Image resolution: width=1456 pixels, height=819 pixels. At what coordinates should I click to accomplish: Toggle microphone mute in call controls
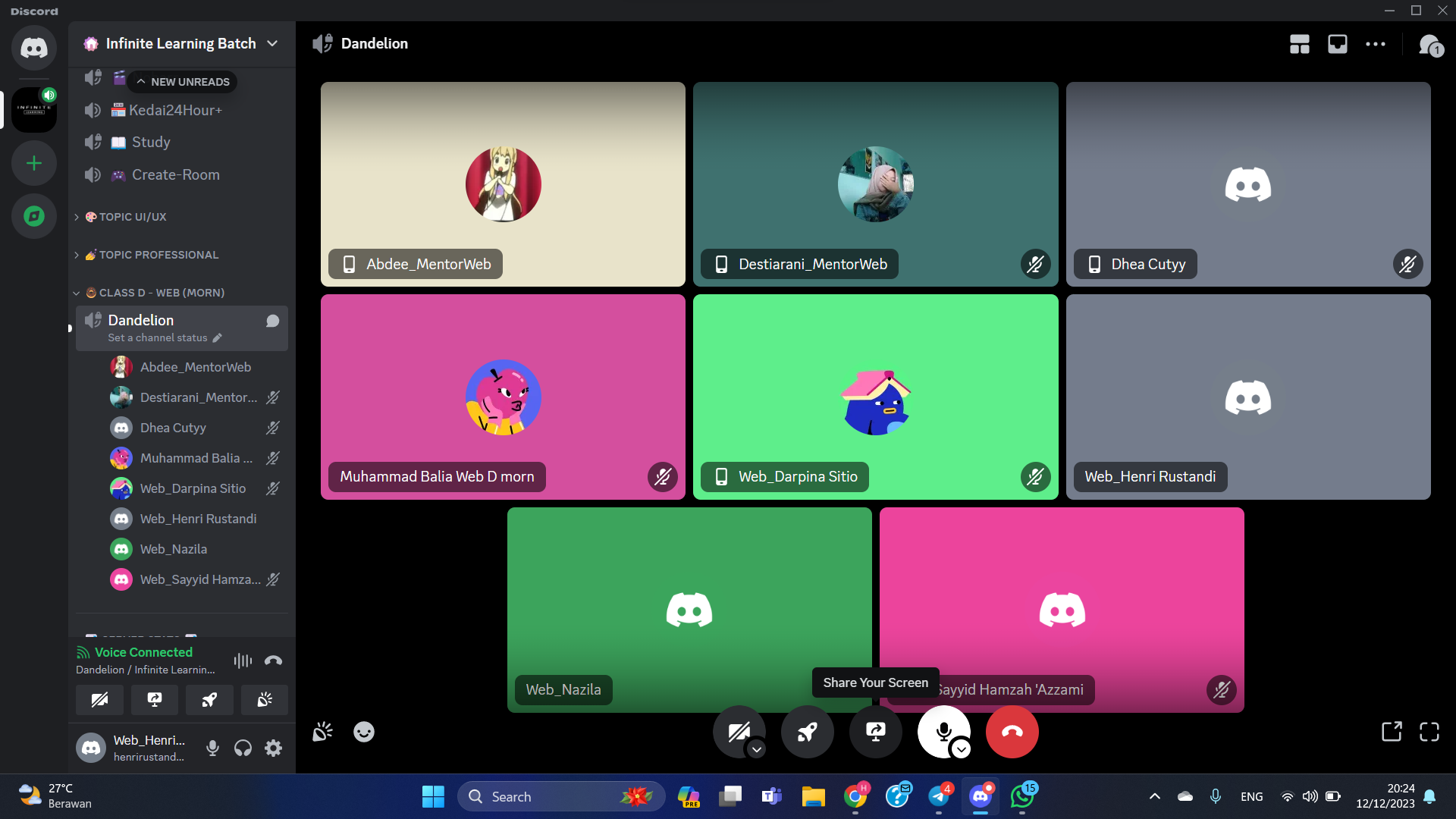943,730
